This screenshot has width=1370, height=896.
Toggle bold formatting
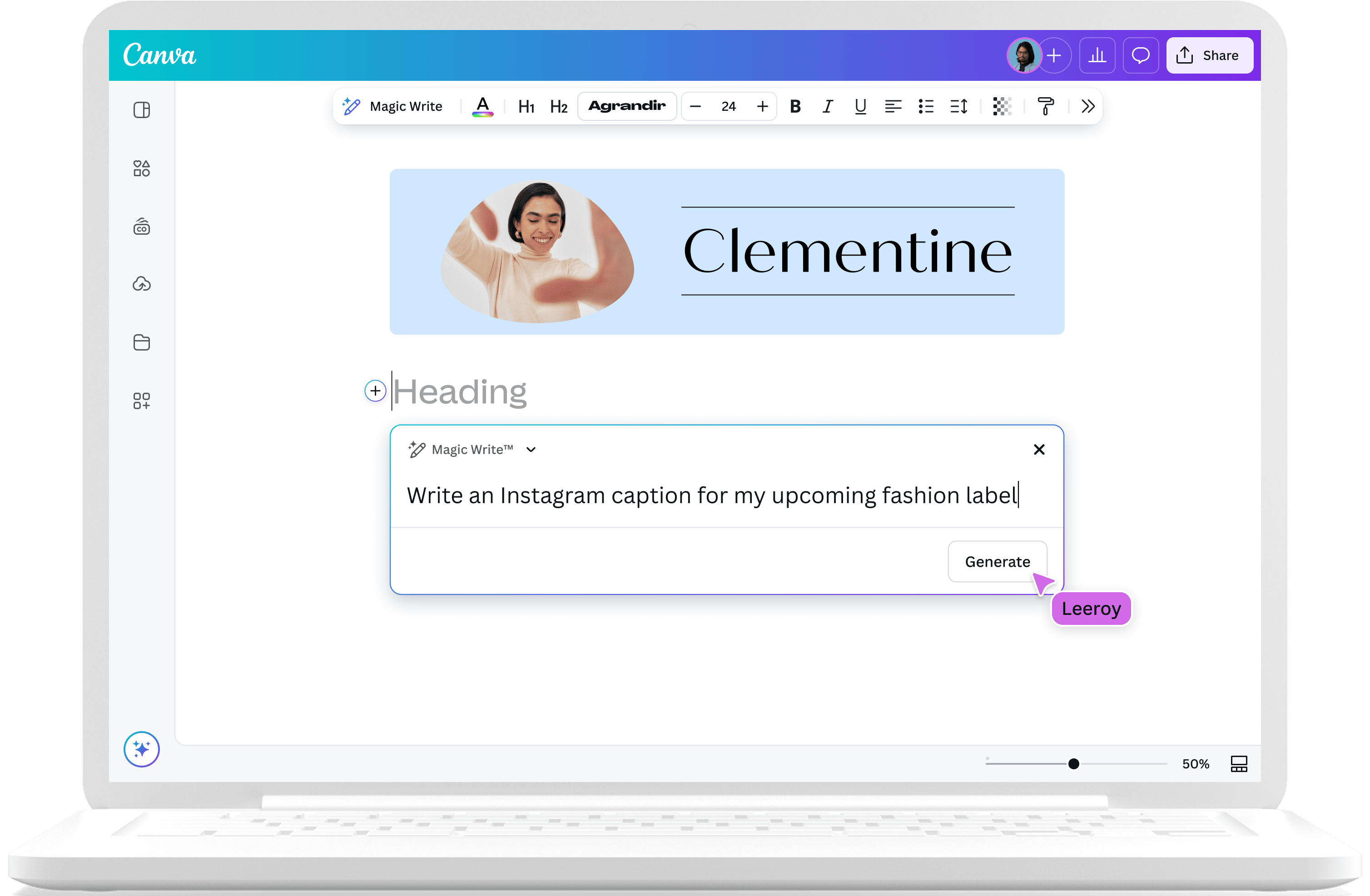click(795, 106)
